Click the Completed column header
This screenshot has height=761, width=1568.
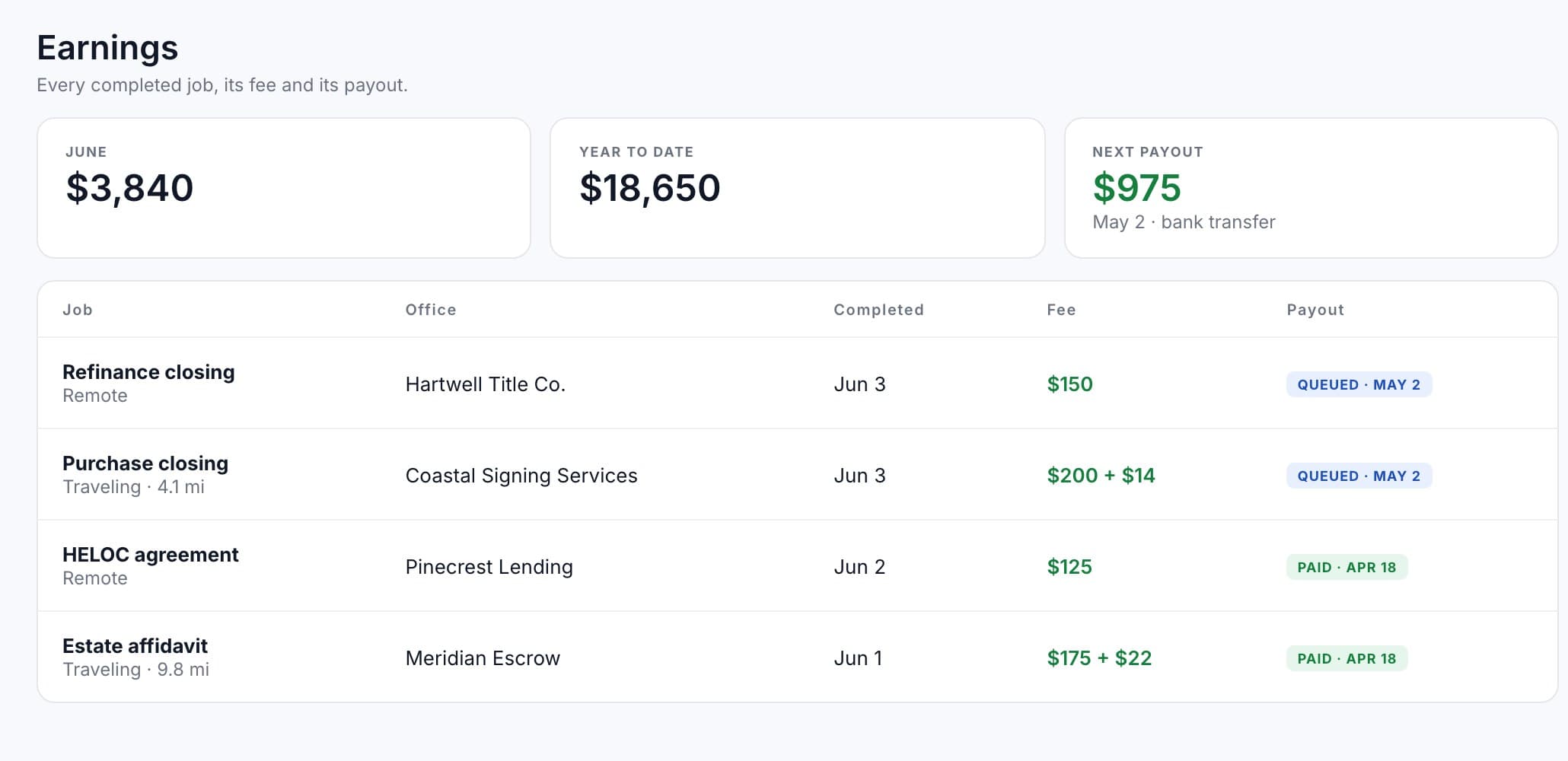(878, 310)
